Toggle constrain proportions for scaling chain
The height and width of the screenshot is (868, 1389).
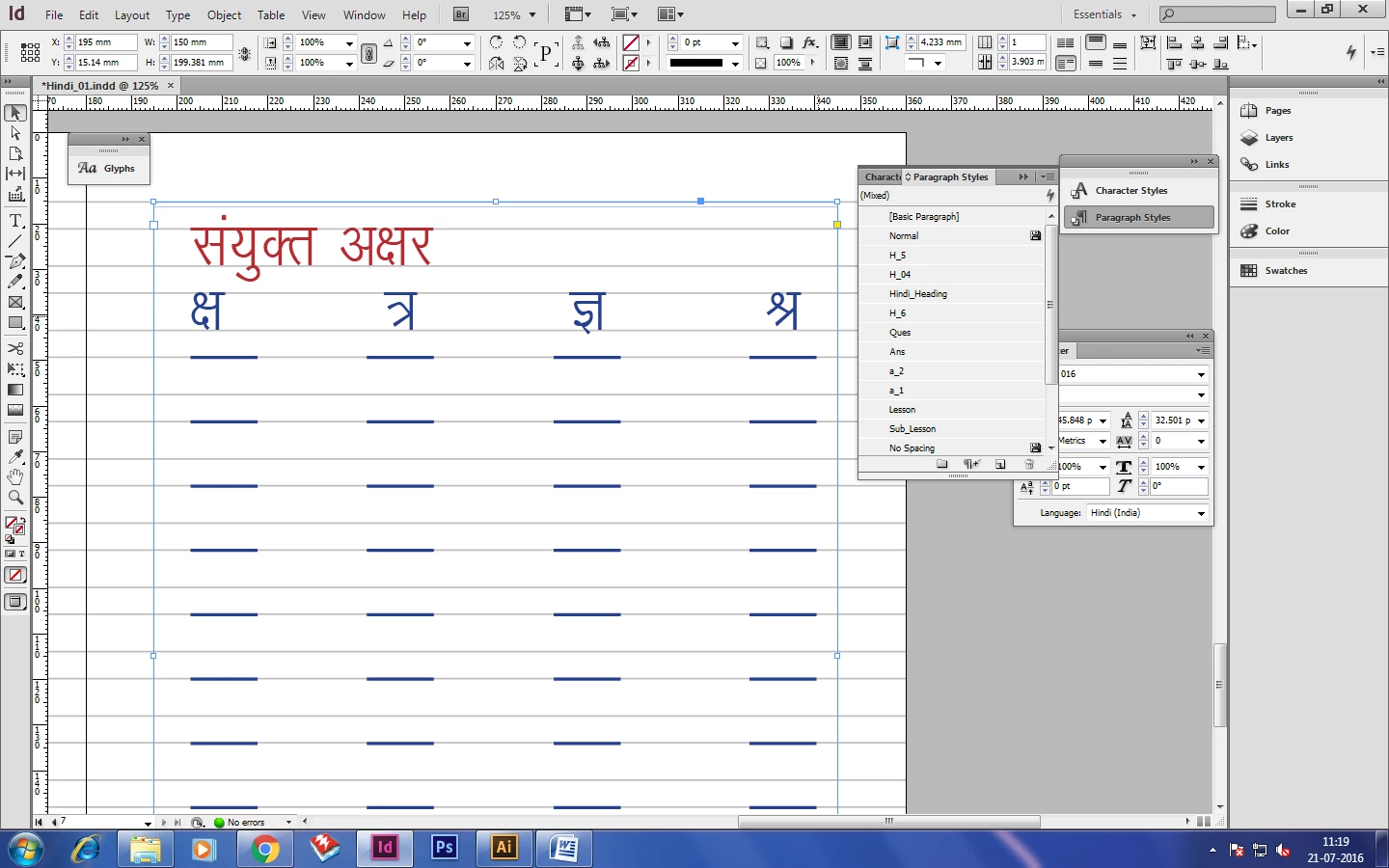368,54
